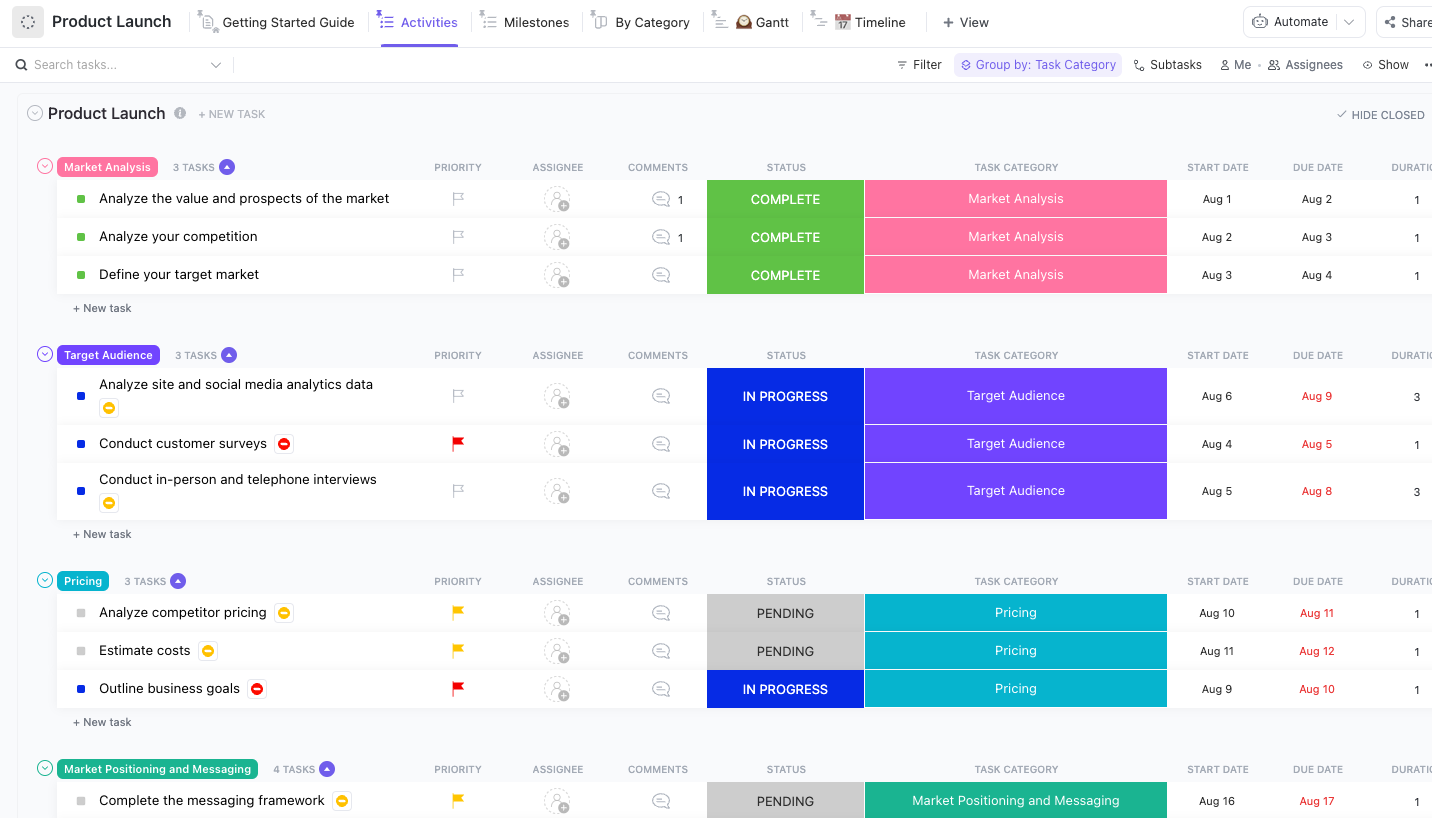Image resolution: width=1432 pixels, height=818 pixels.
Task: Collapse the Market Analysis group
Action: pyautogui.click(x=44, y=166)
